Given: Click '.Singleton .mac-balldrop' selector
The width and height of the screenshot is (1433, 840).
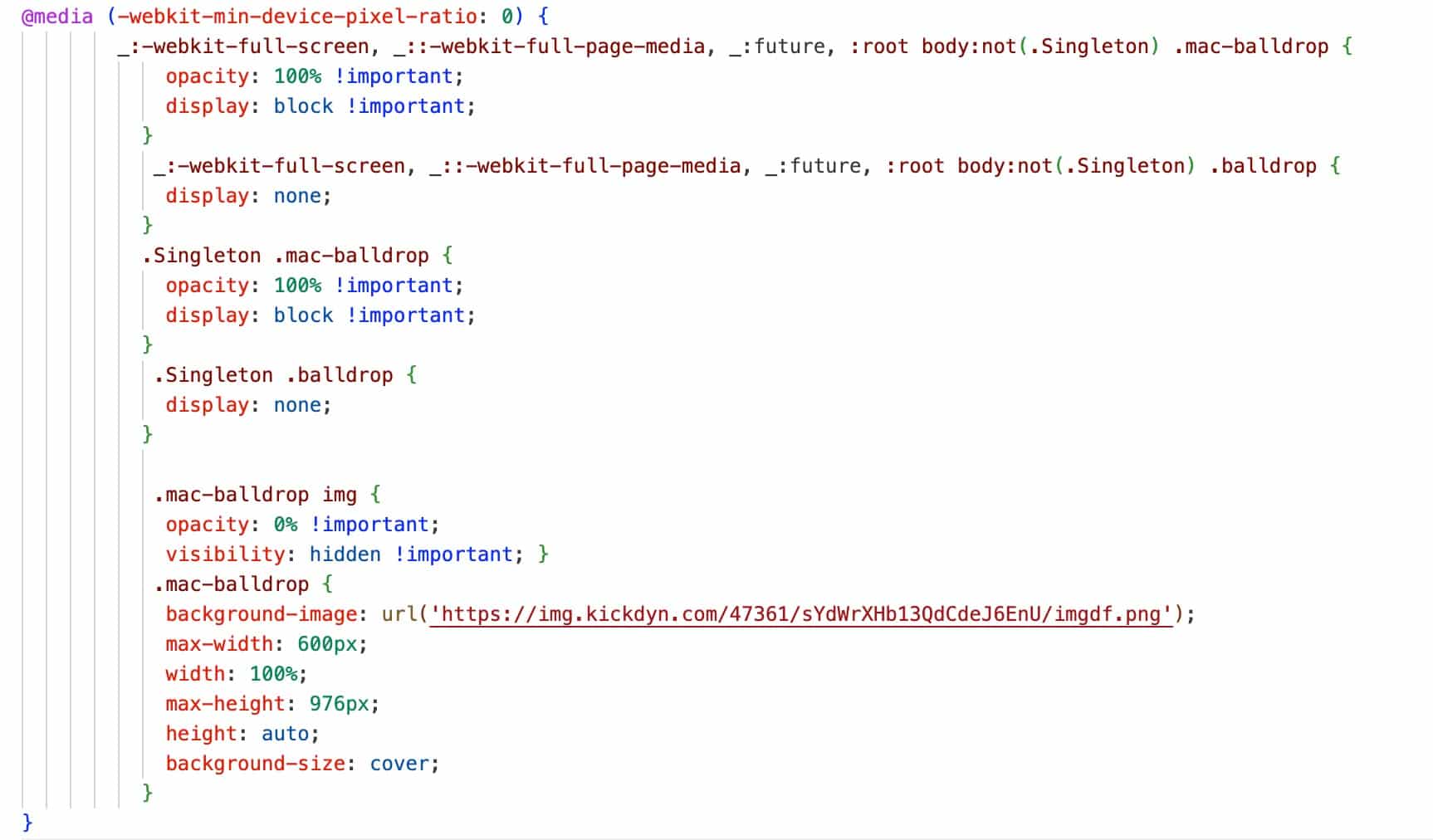Looking at the screenshot, I should click(286, 256).
